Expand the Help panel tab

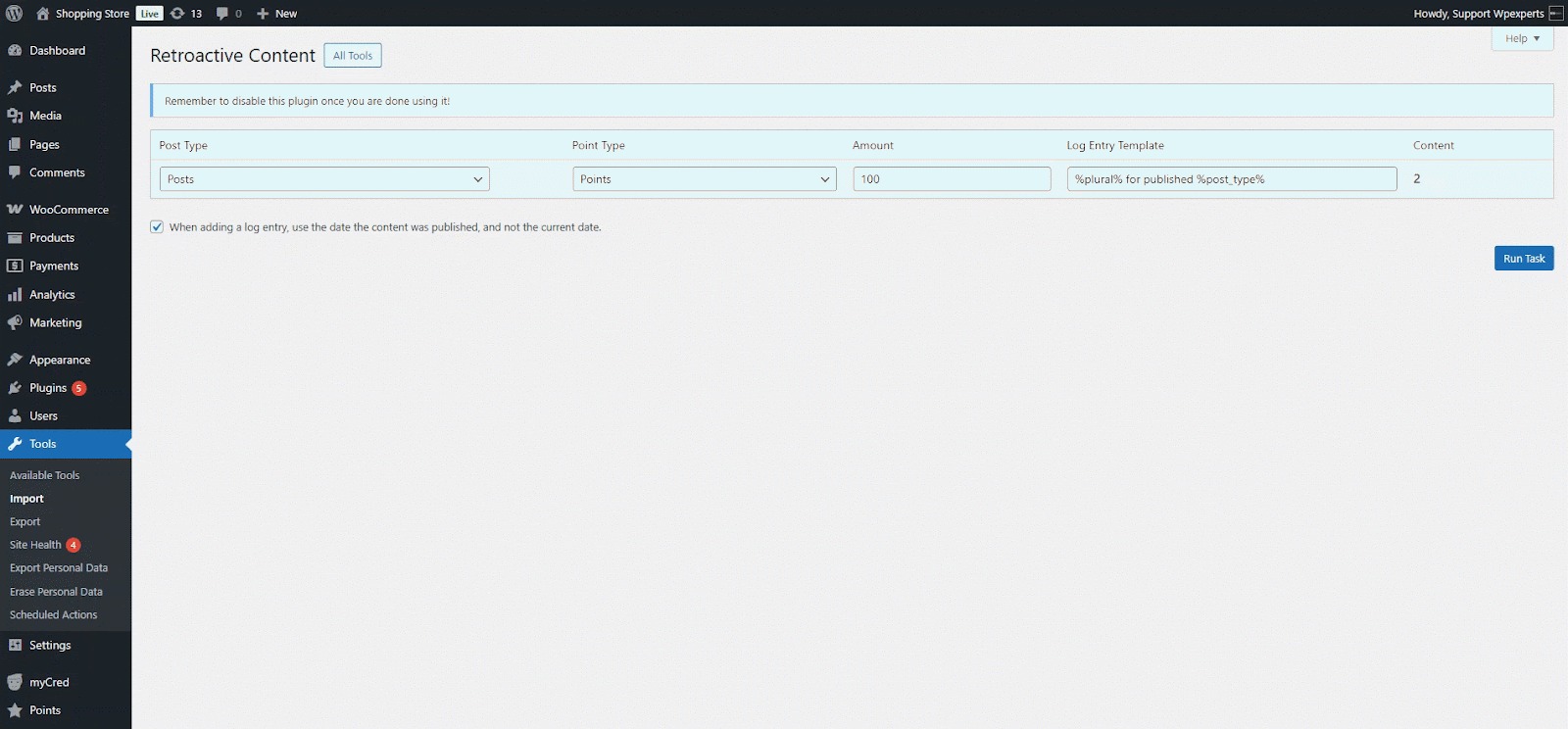click(x=1522, y=39)
